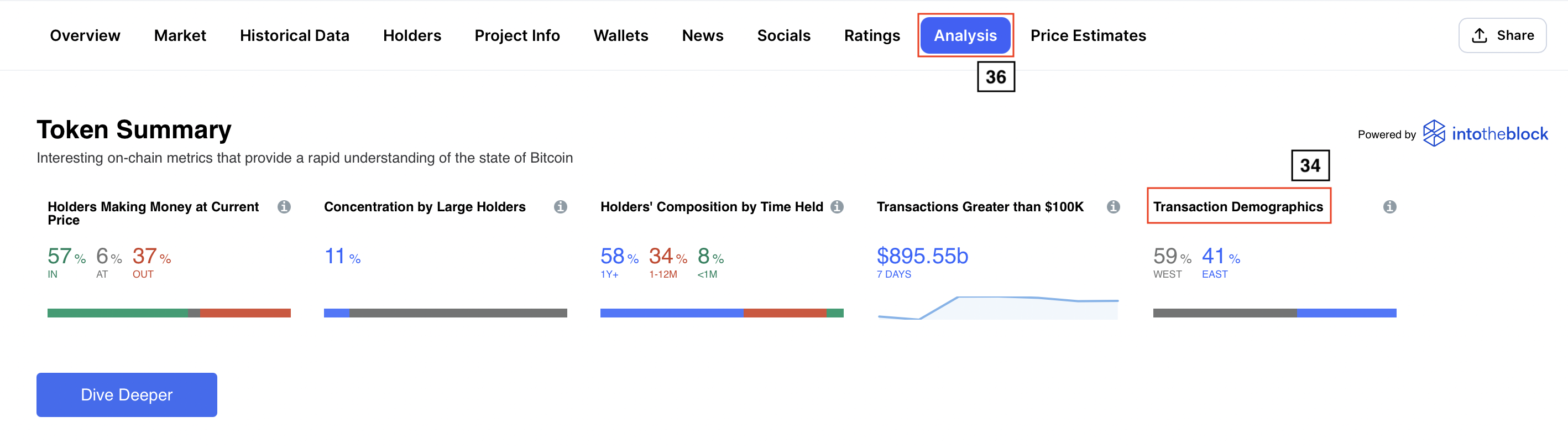This screenshot has height=448, width=1568.
Task: Click the Dive Deeper button
Action: pos(127,394)
